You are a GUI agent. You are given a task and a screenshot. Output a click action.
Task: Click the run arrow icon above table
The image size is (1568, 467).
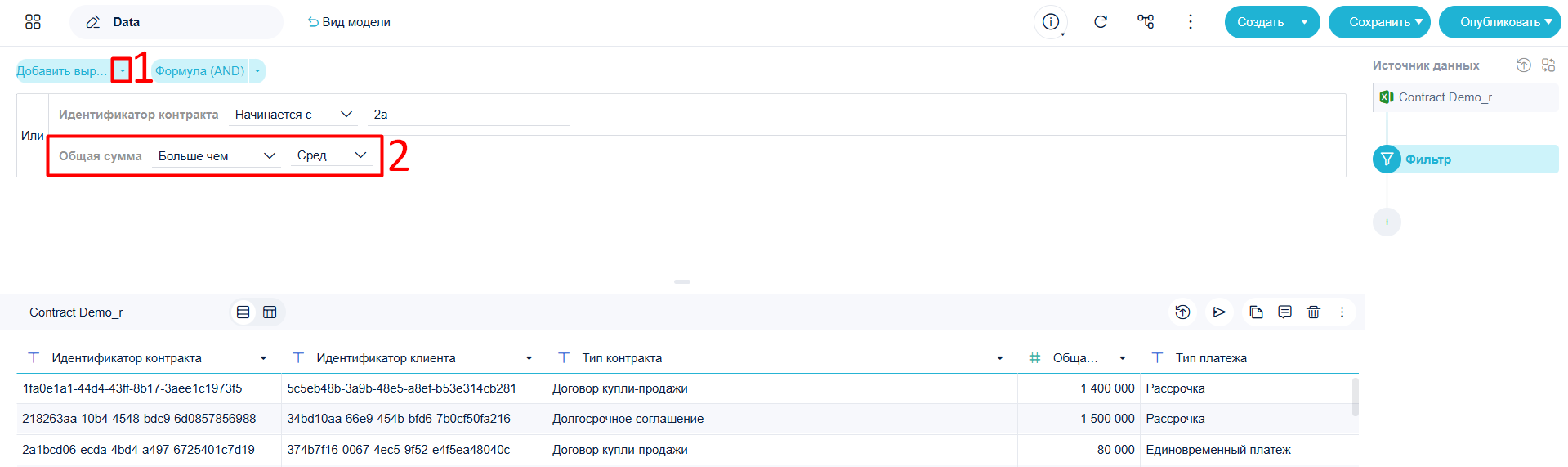[x=1219, y=312]
